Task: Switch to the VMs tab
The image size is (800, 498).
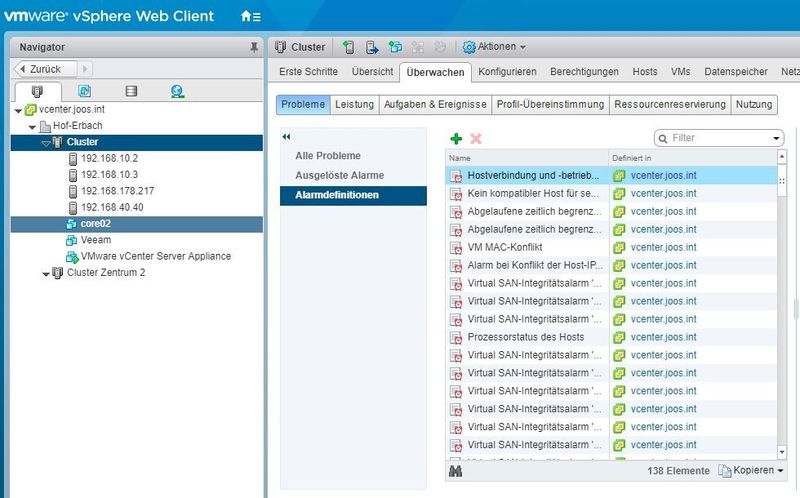Action: click(x=681, y=72)
